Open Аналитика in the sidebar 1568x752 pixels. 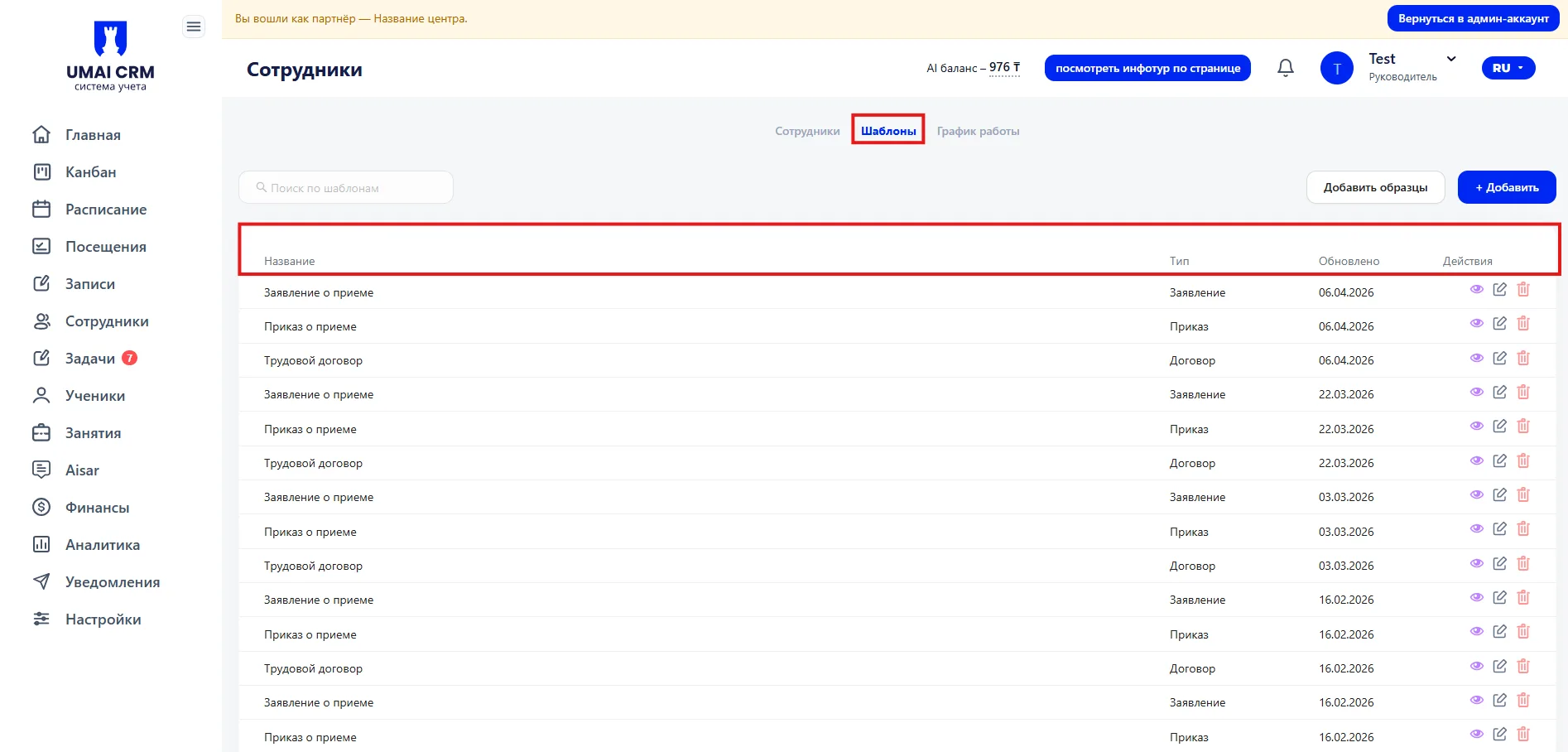[86, 544]
